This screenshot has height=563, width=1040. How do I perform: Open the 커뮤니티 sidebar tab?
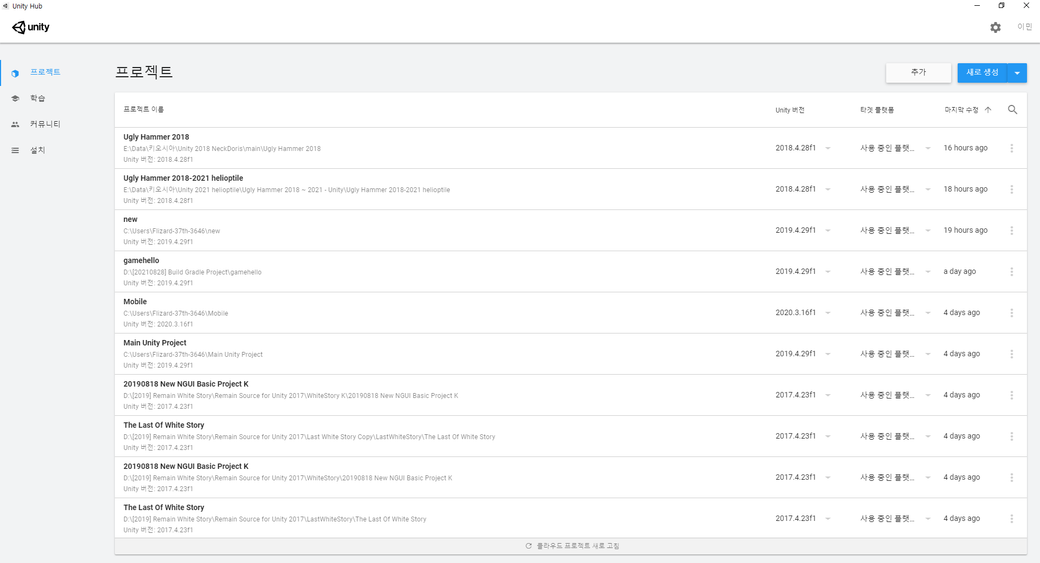(45, 124)
